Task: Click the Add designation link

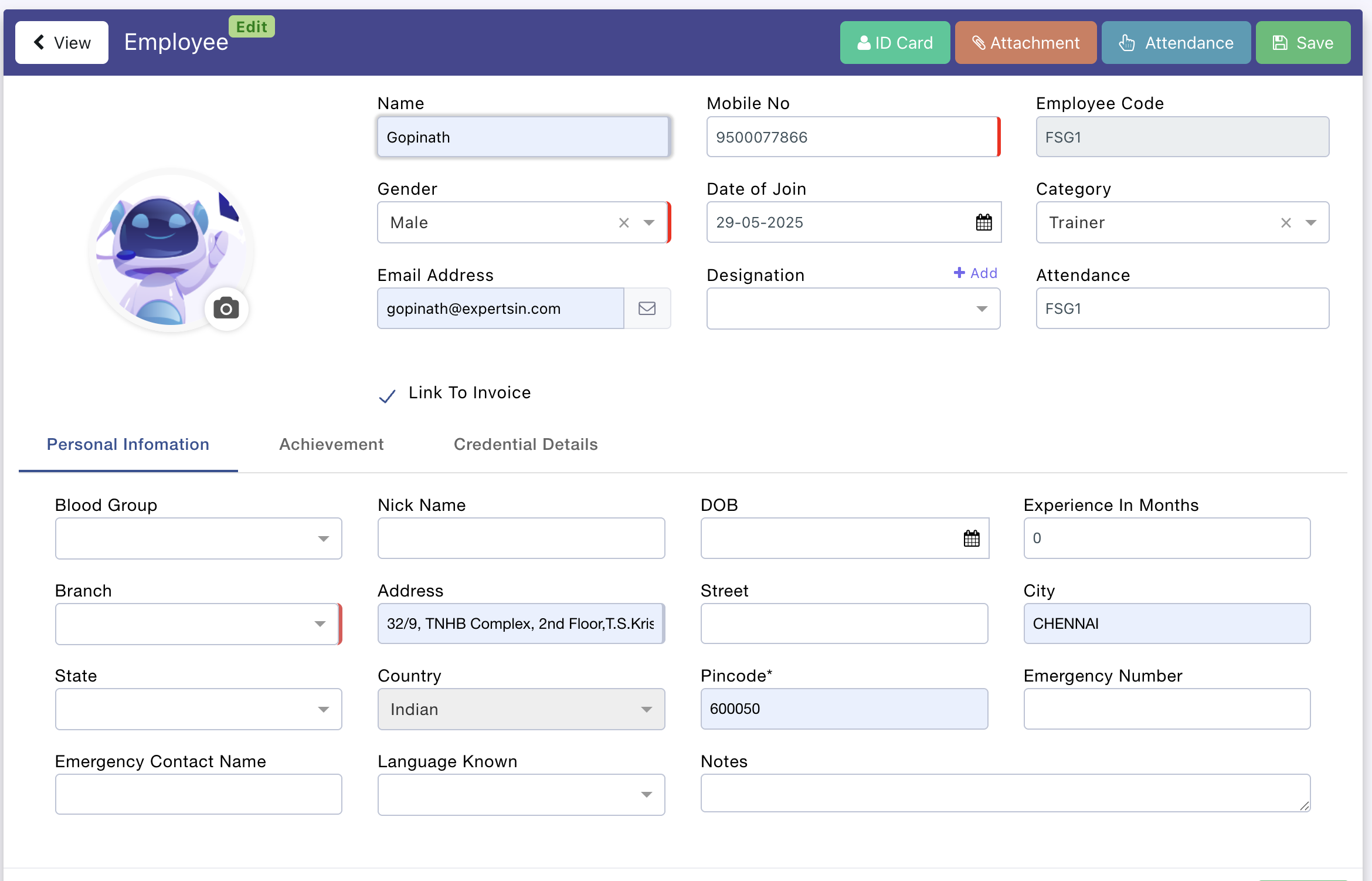Action: (976, 273)
